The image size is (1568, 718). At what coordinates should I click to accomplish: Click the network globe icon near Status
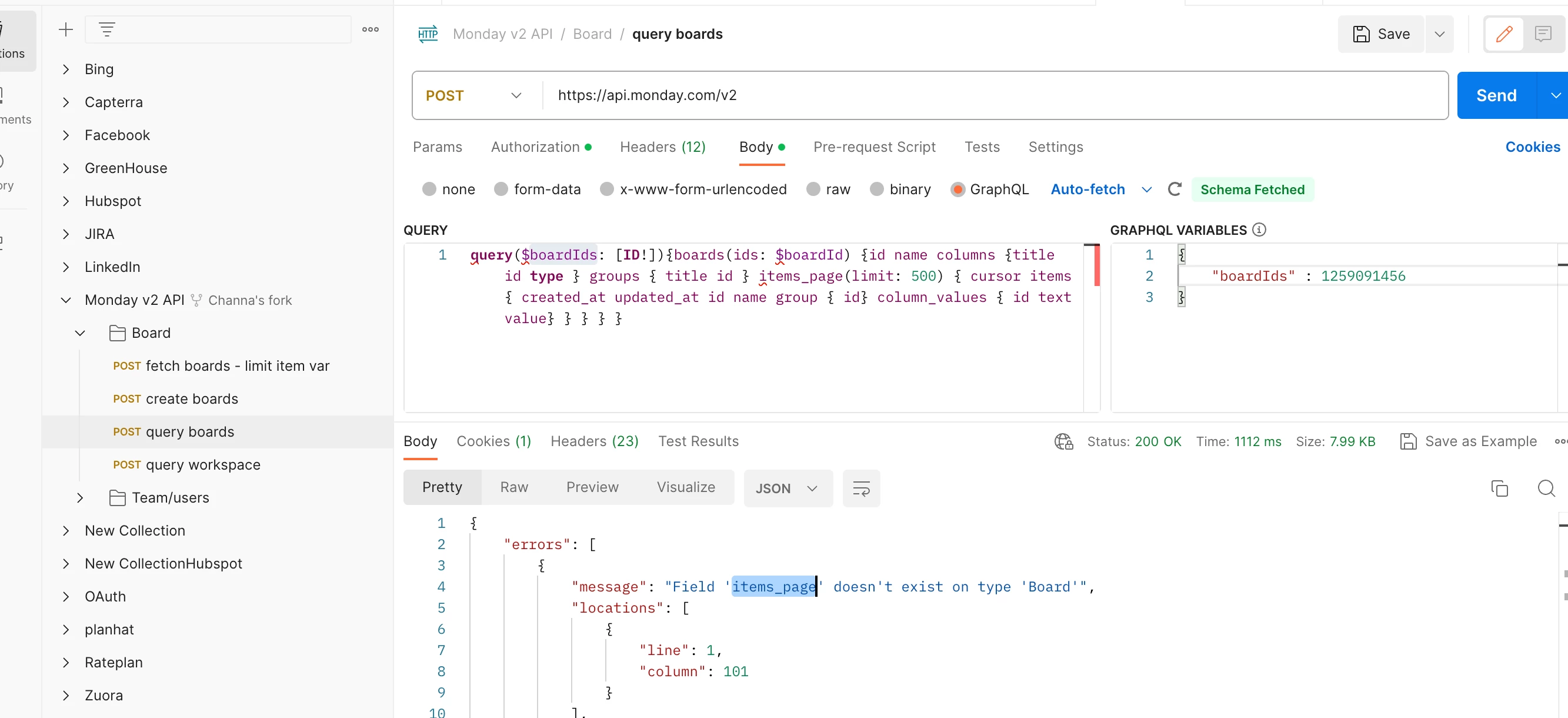pyautogui.click(x=1063, y=441)
